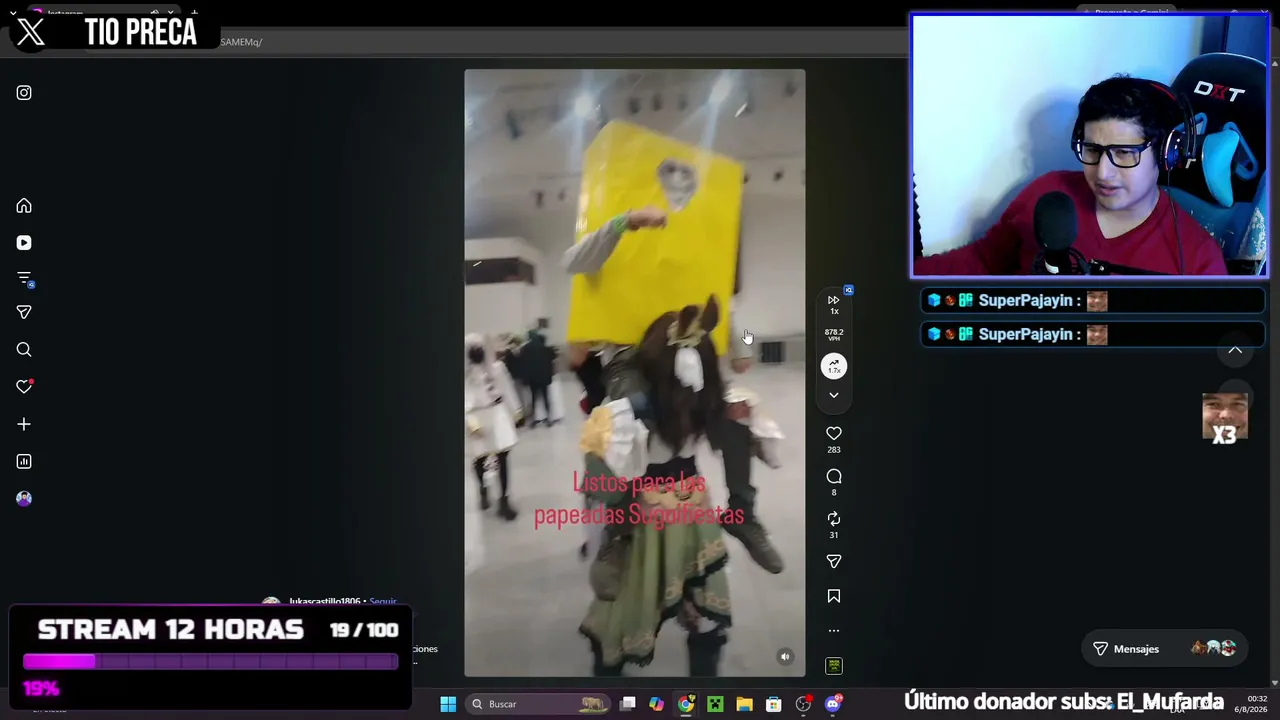
Task: Click the webcam feed thumbnail
Action: pos(1090,145)
